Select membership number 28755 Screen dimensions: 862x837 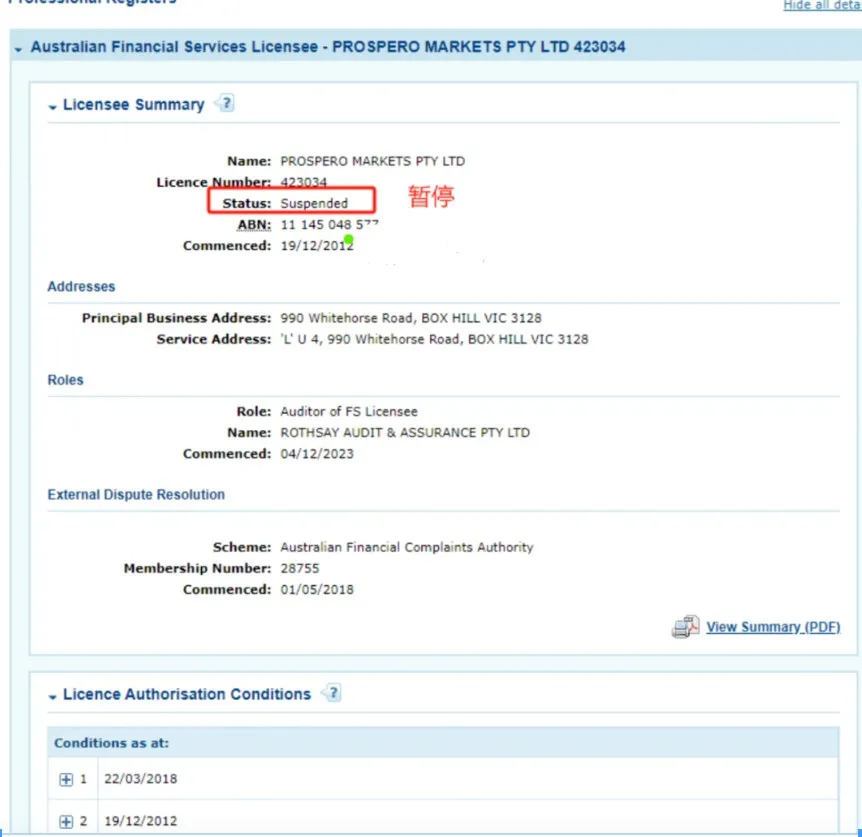coord(300,568)
